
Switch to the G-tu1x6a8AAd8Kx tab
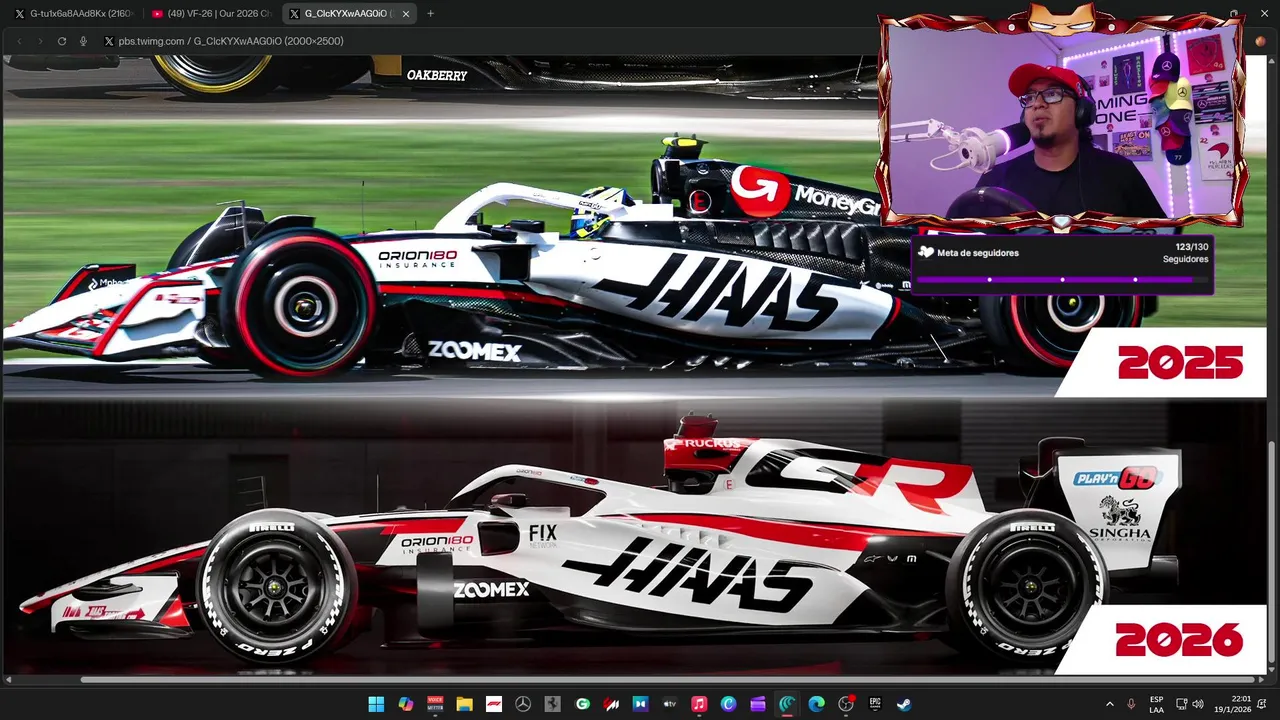pos(72,14)
